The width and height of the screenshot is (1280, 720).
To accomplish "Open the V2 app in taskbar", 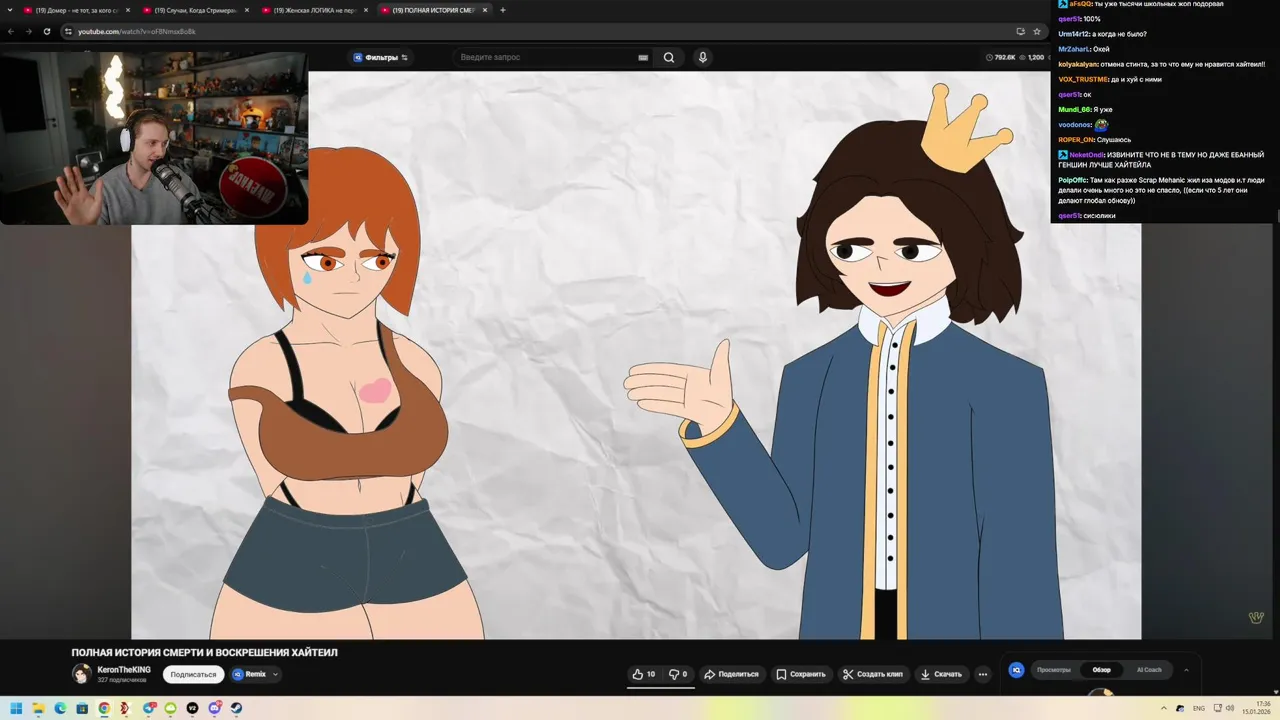I will tap(192, 708).
